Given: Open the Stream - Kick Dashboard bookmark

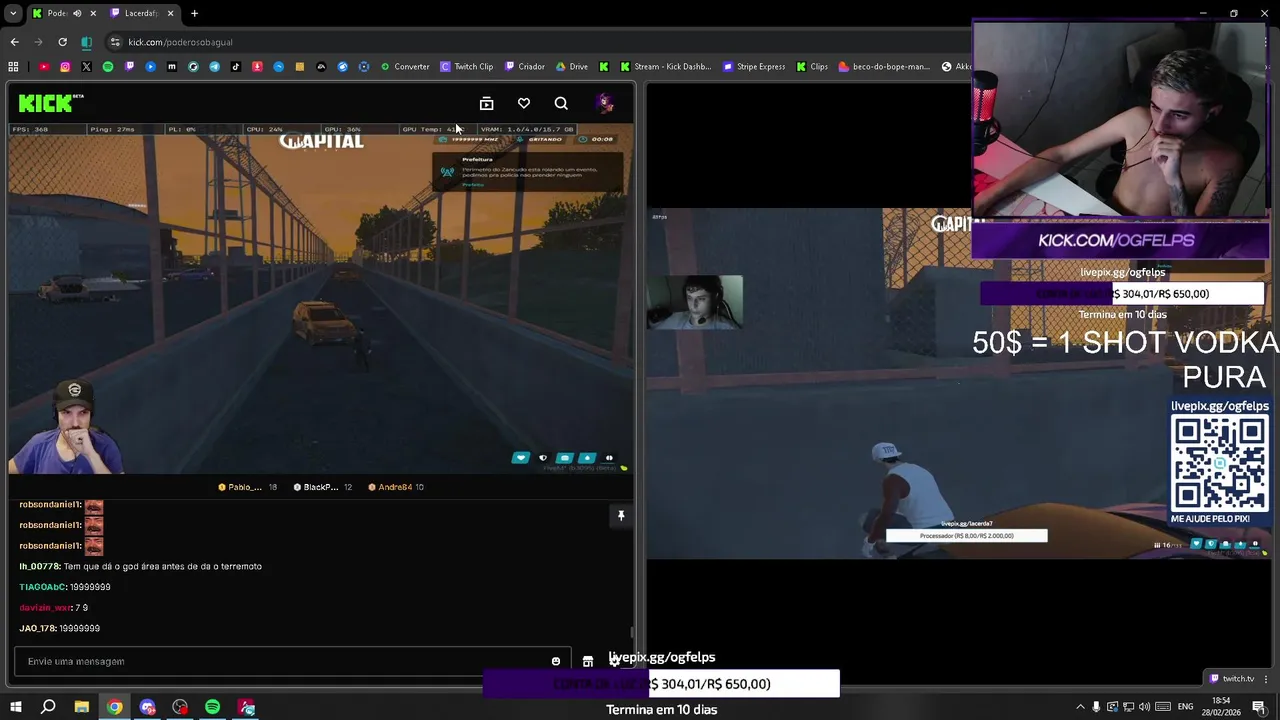Looking at the screenshot, I should 666,67.
